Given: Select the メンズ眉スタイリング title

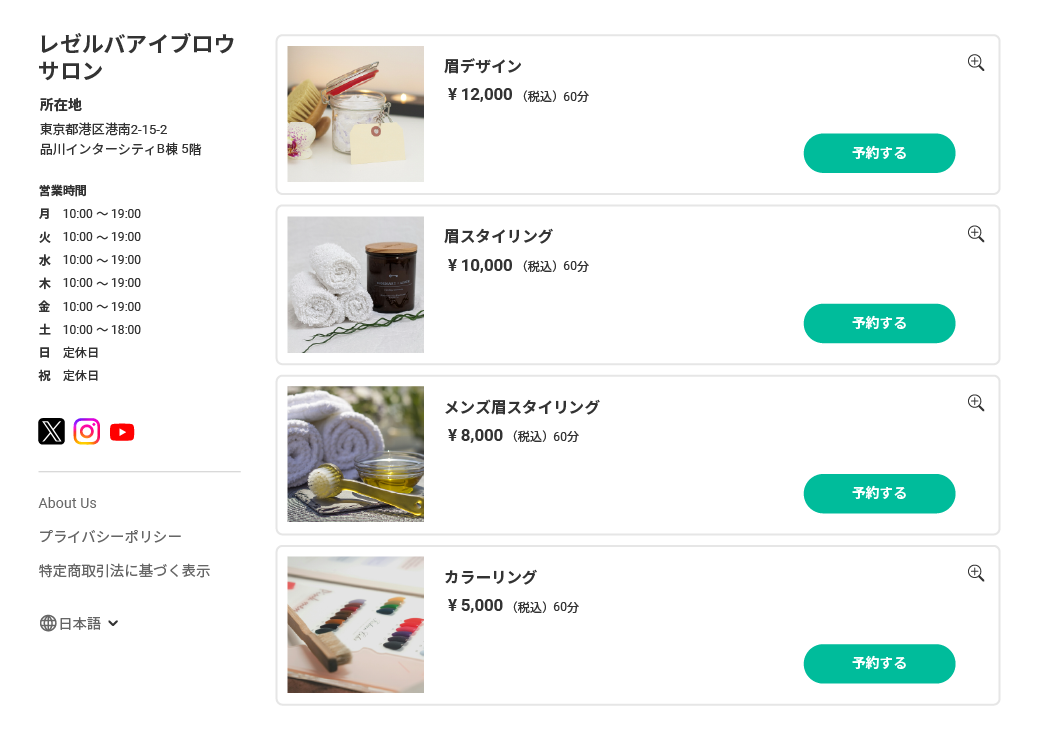Looking at the screenshot, I should pos(522,407).
